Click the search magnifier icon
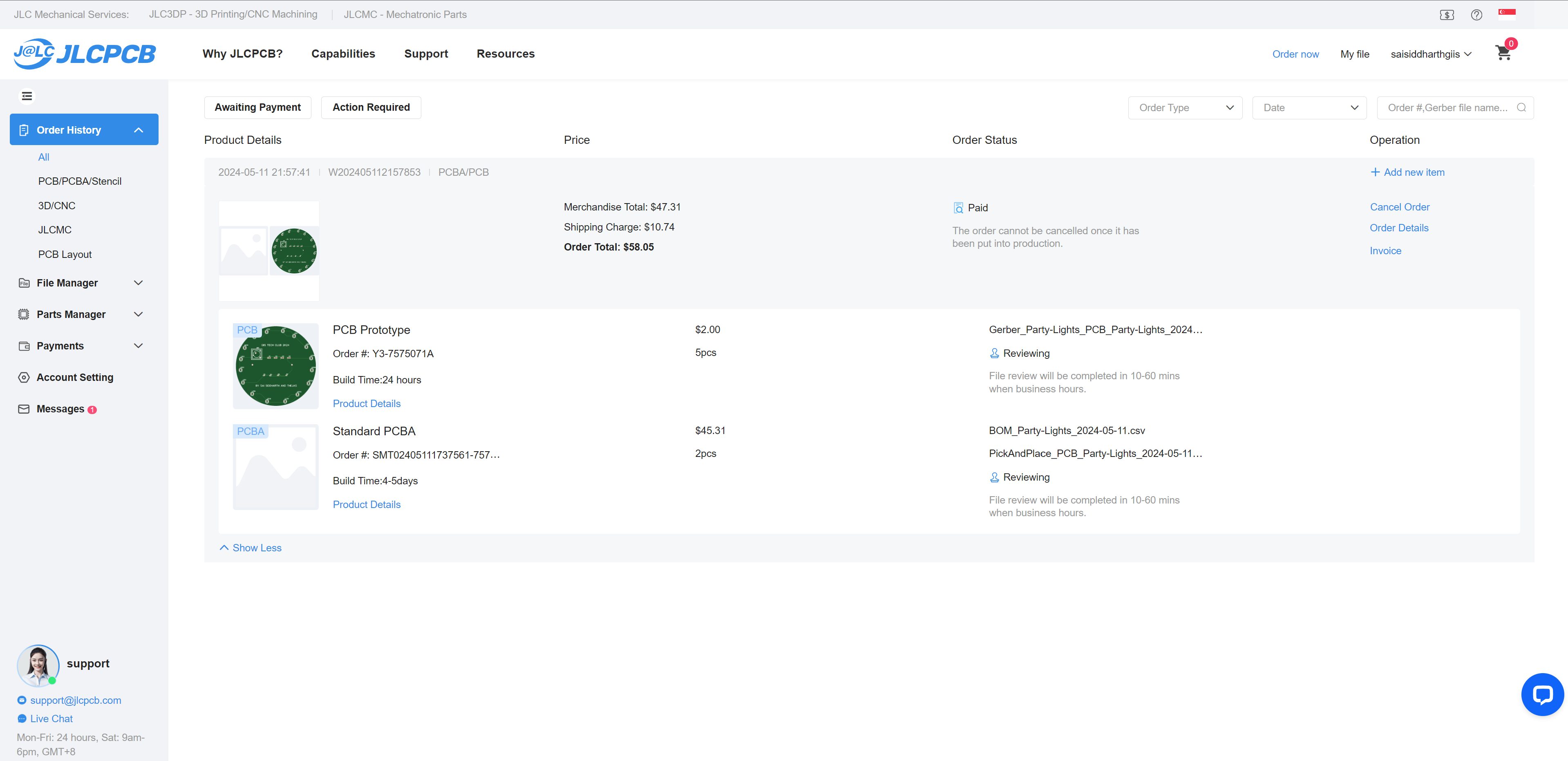This screenshot has width=1568, height=761. click(x=1521, y=108)
